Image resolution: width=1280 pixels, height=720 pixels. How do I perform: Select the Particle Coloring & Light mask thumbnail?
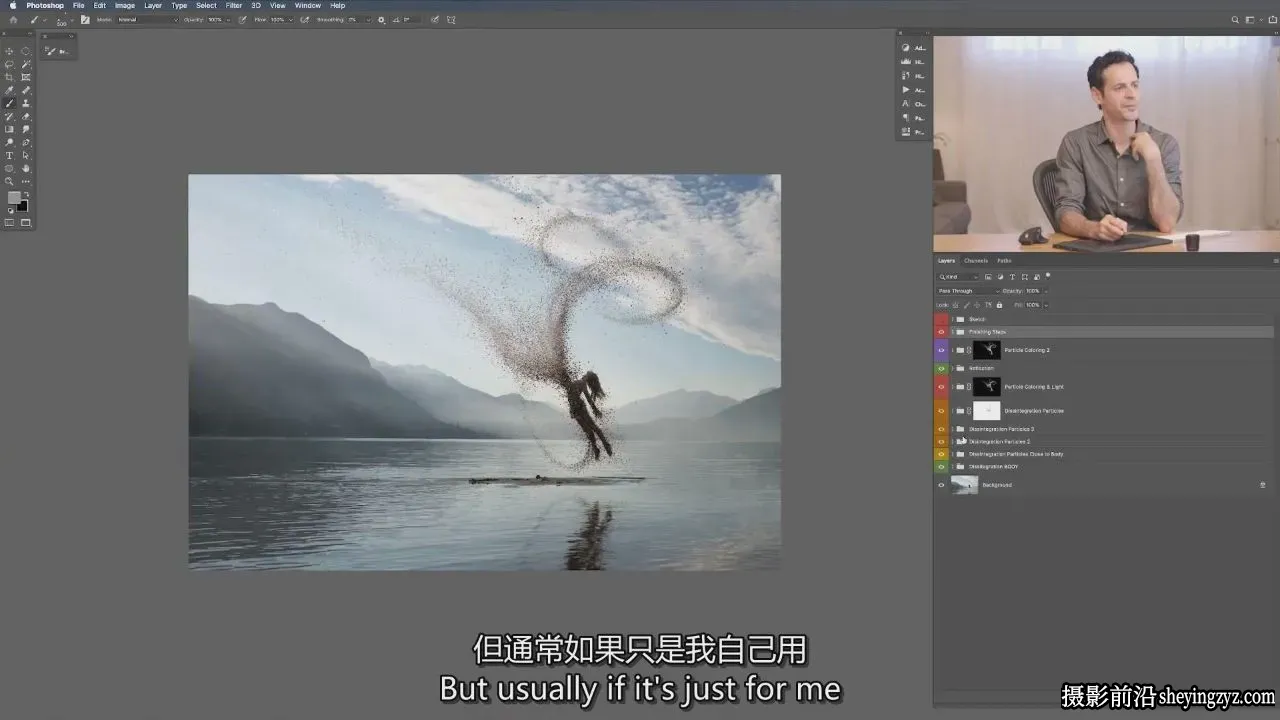coord(987,387)
